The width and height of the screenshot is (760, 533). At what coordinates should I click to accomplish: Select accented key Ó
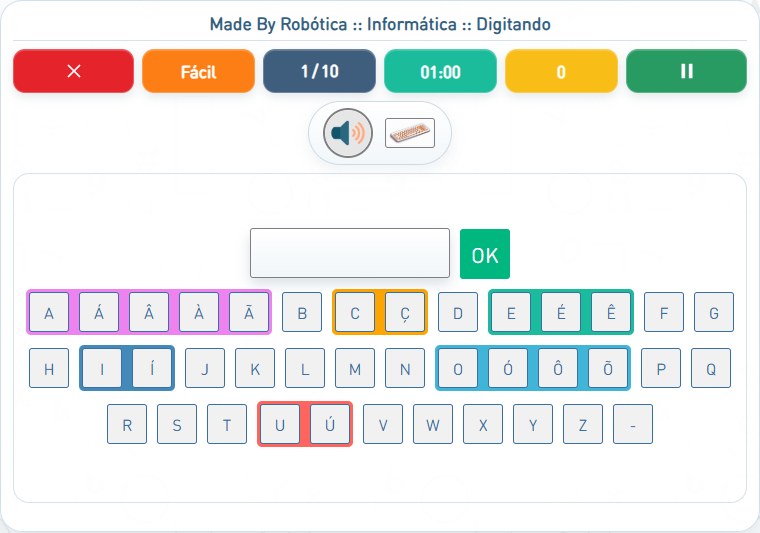[x=508, y=368]
